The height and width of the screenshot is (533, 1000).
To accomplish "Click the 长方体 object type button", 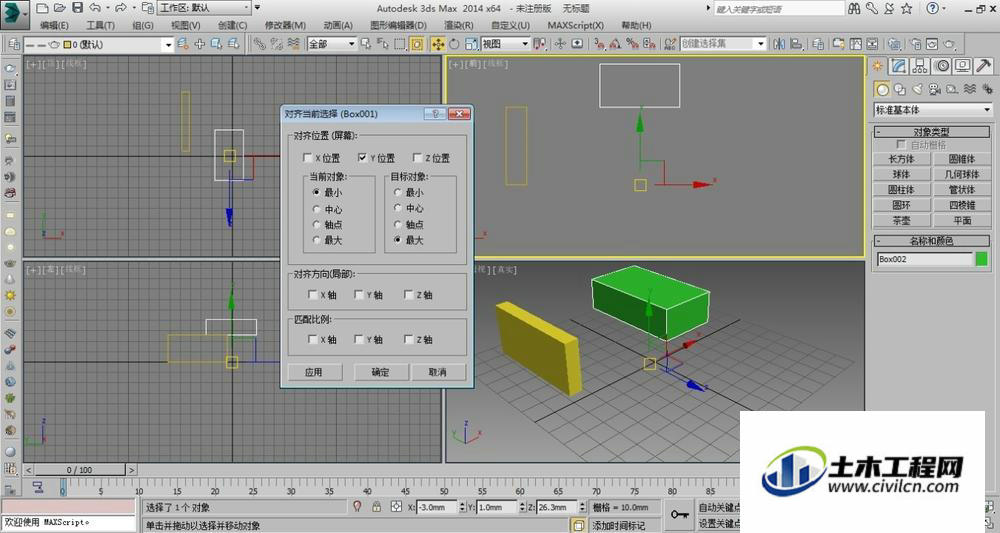I will (x=901, y=159).
